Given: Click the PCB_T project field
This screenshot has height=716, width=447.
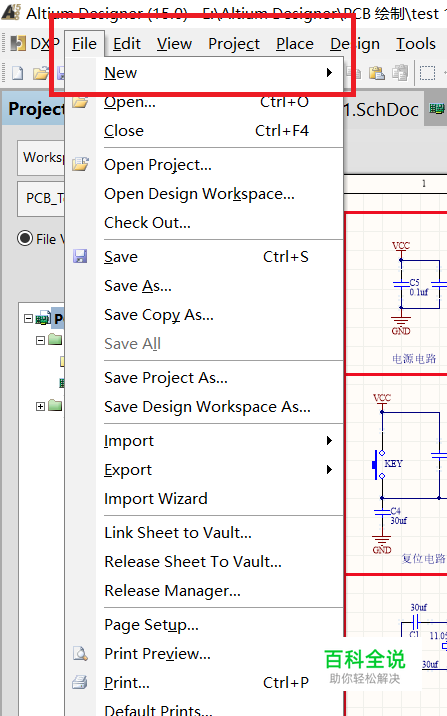Looking at the screenshot, I should [x=41, y=199].
